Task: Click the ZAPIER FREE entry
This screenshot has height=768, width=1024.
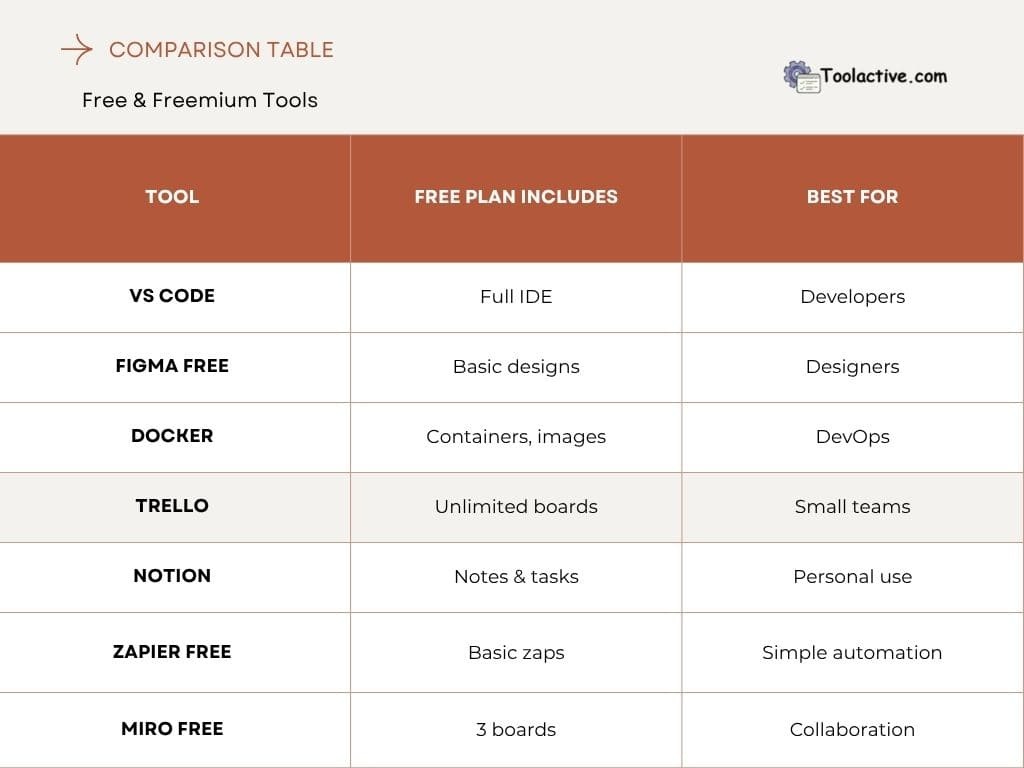Action: tap(172, 651)
